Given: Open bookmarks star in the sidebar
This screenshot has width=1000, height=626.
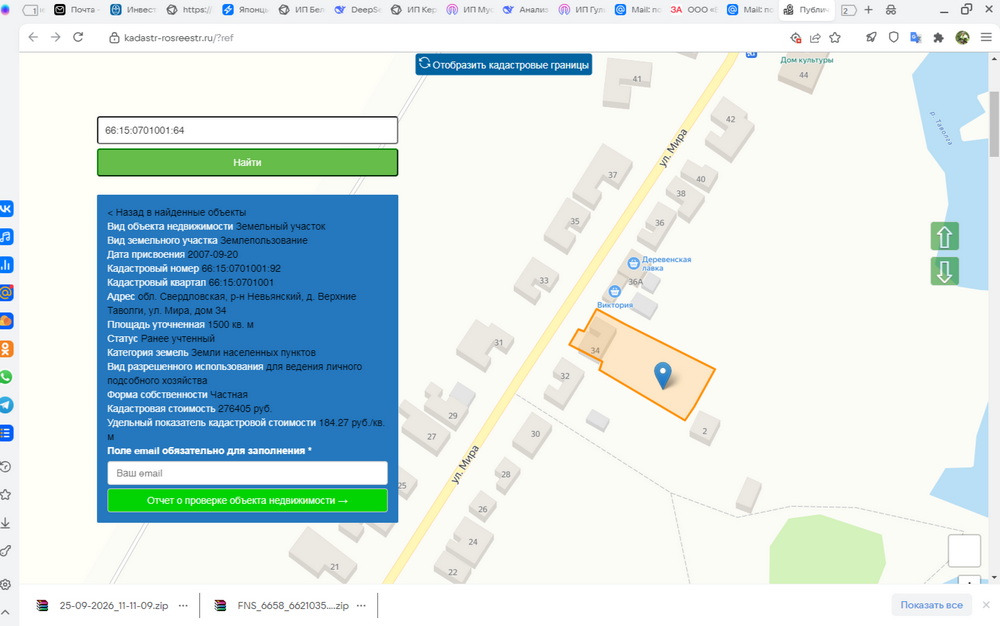Looking at the screenshot, I should 6,495.
